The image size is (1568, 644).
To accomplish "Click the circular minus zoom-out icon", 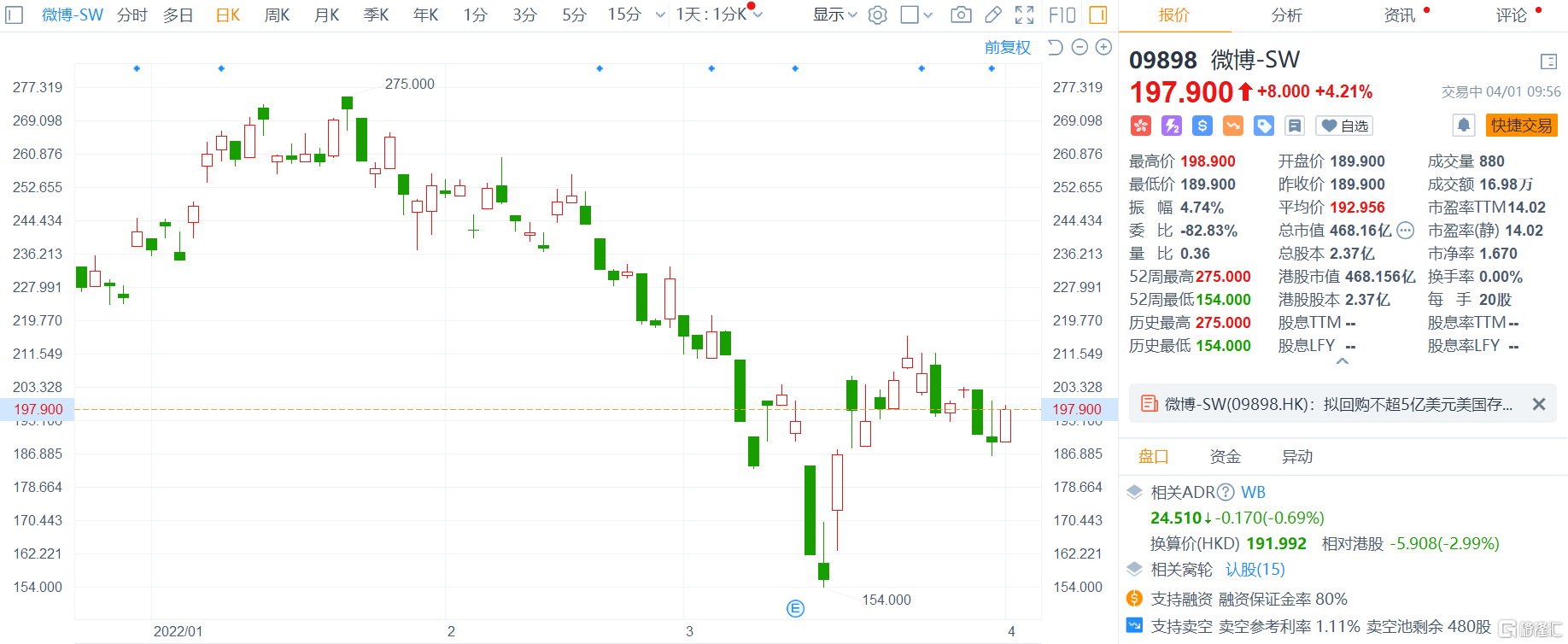I will (1079, 47).
